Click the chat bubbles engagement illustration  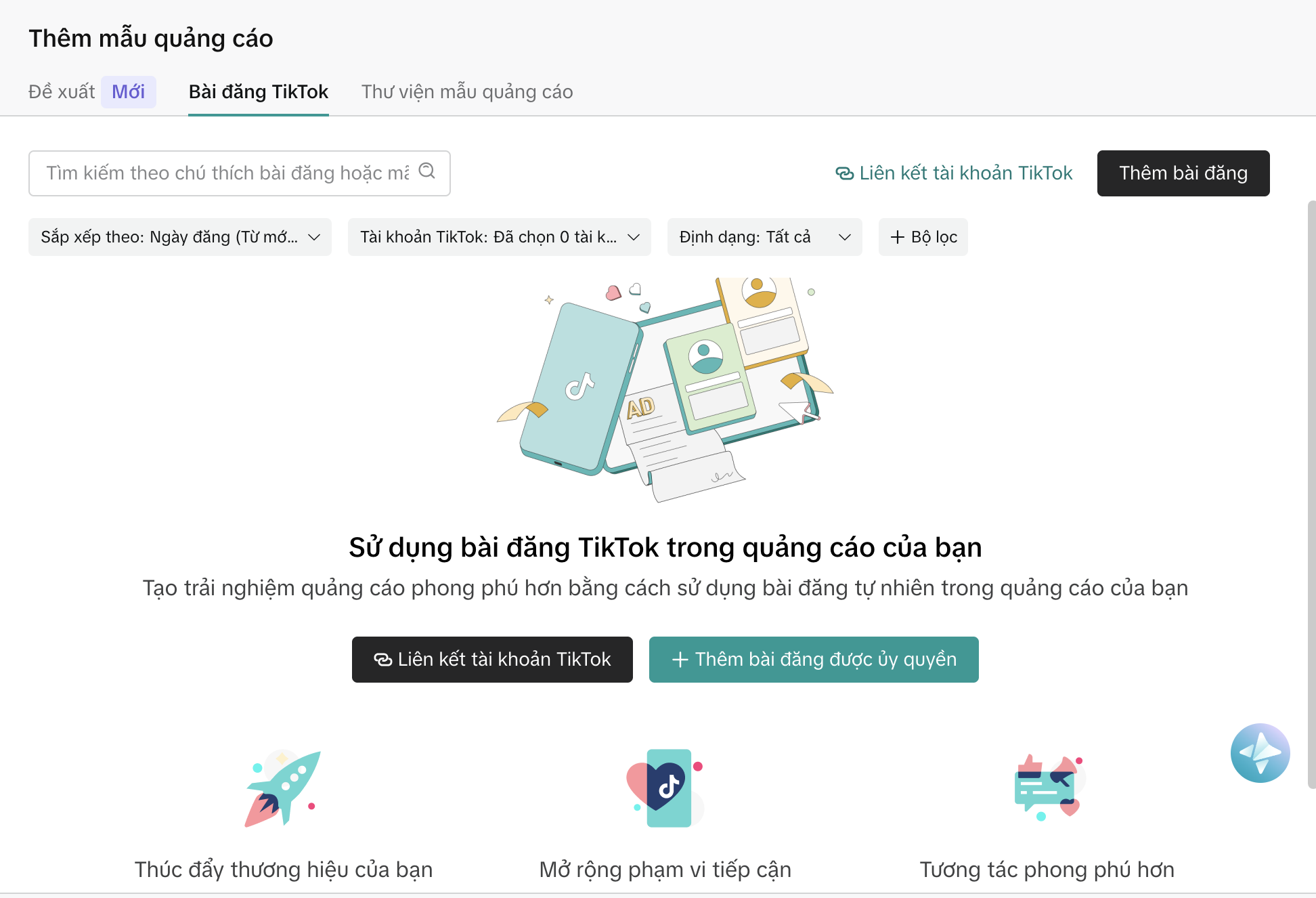(x=1047, y=787)
